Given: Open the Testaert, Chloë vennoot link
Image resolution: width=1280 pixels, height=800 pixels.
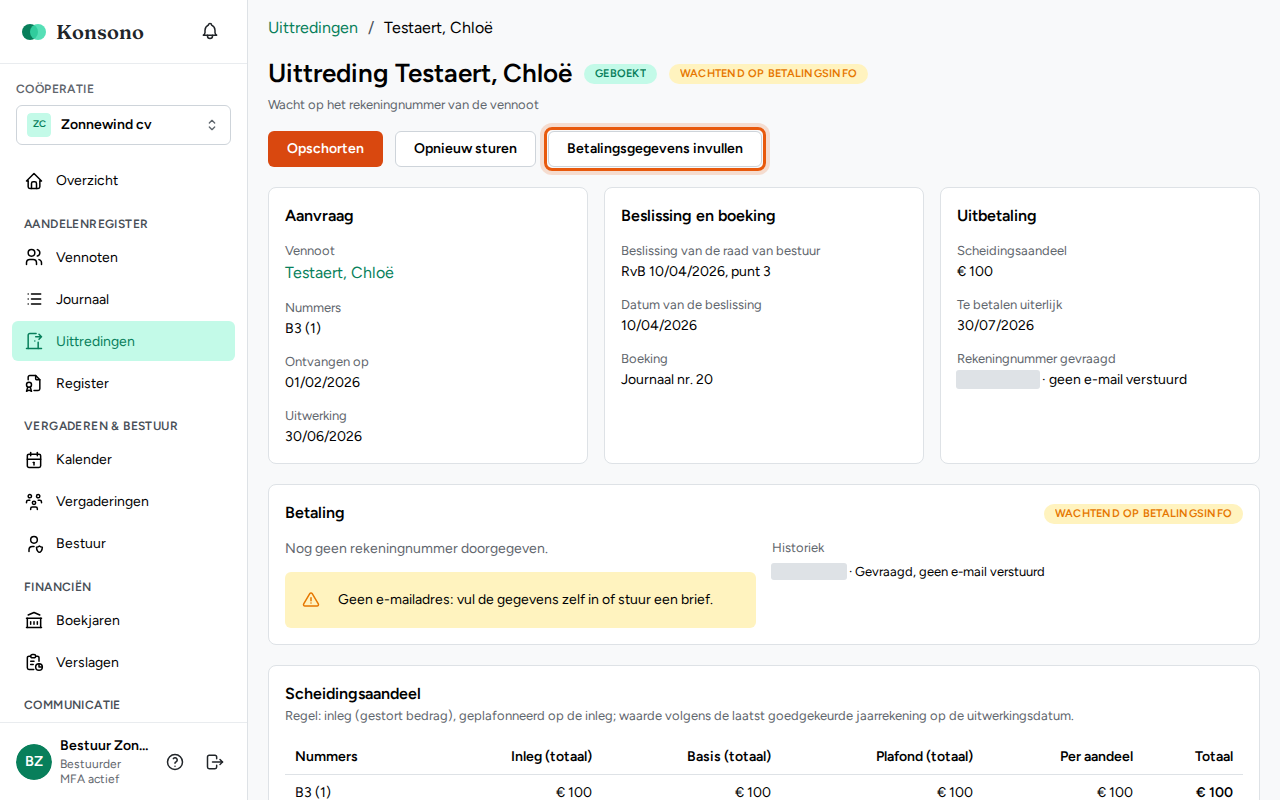Looking at the screenshot, I should click(x=339, y=273).
